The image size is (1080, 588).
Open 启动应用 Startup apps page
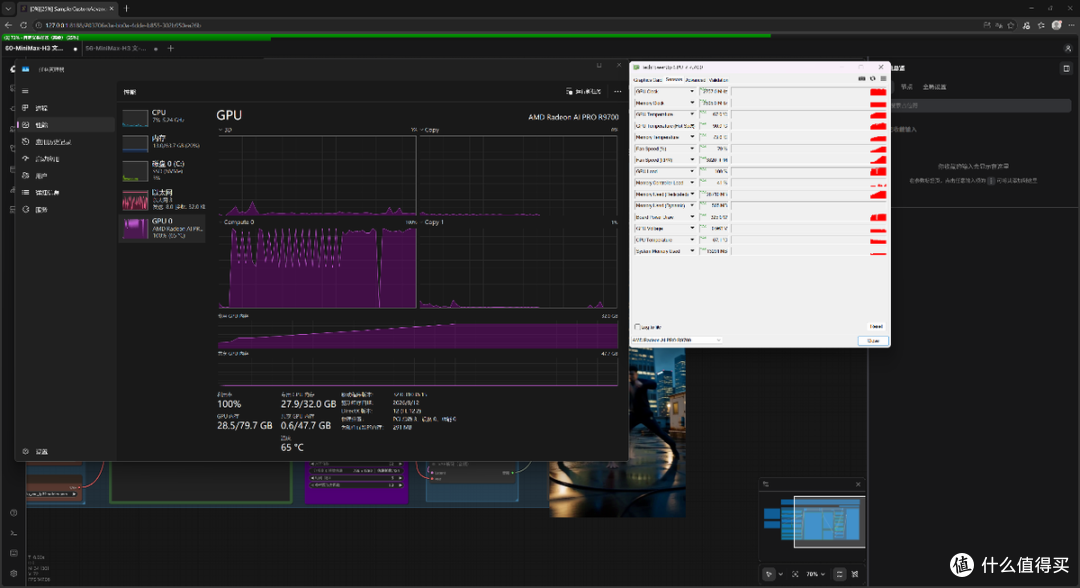click(x=65, y=158)
